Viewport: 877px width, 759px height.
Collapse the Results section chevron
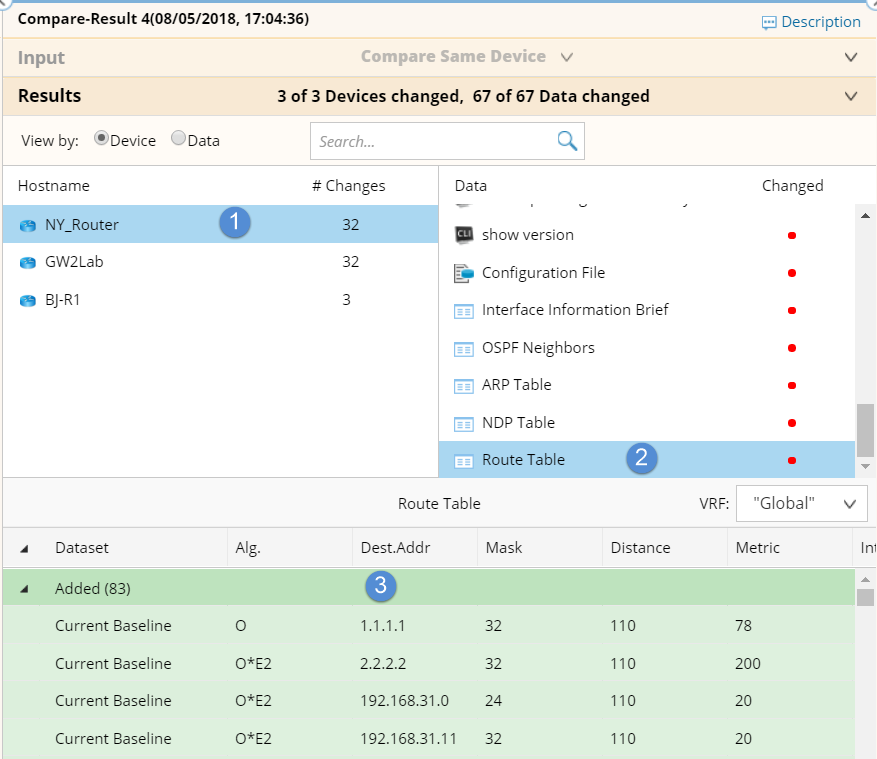tap(851, 97)
